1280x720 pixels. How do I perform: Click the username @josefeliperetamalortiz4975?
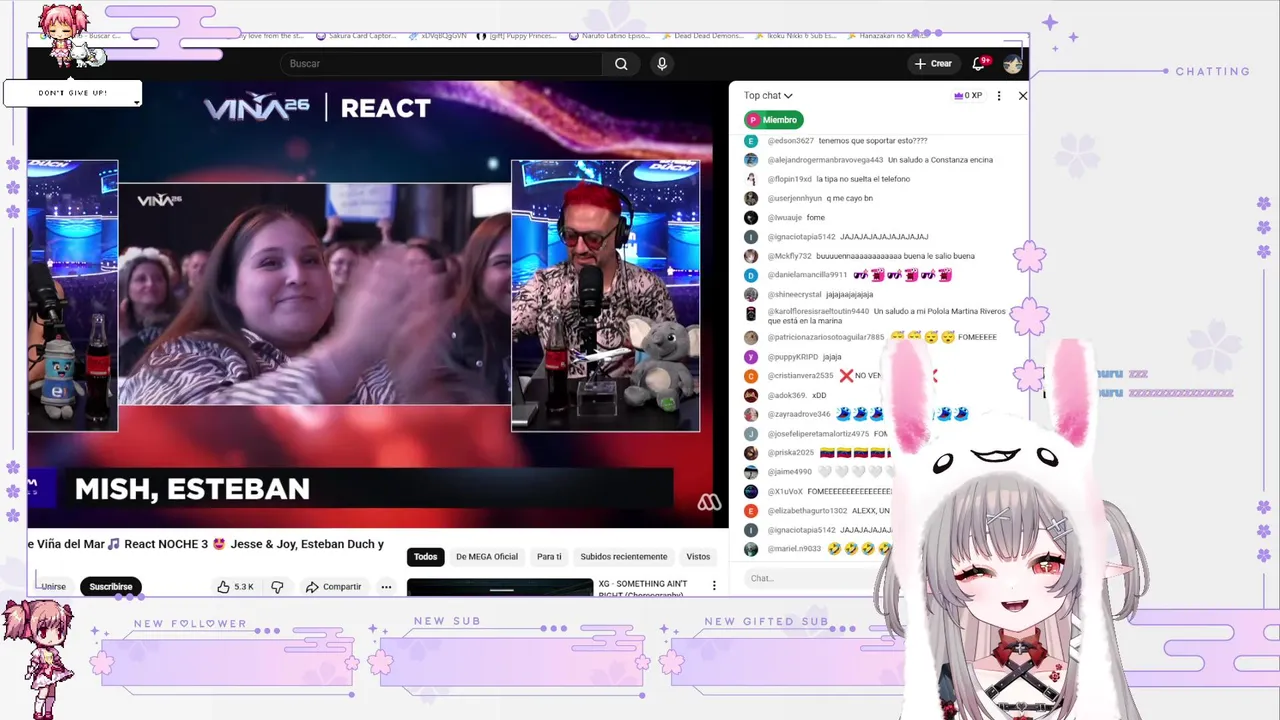(818, 434)
